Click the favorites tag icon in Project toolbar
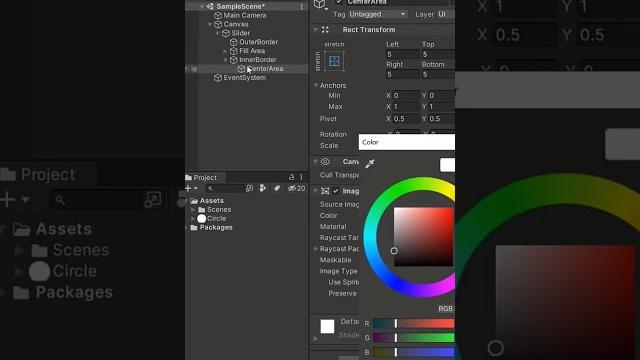 click(277, 188)
